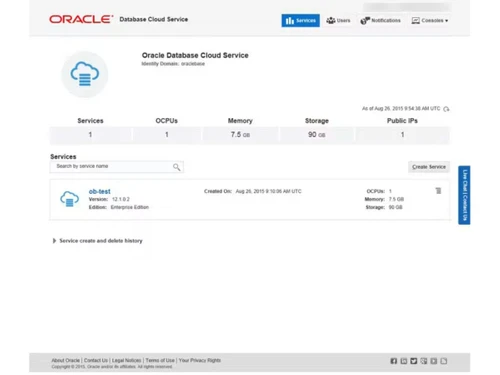The height and width of the screenshot is (375, 500).
Task: Click the RSS feed icon in footer
Action: pyautogui.click(x=444, y=361)
